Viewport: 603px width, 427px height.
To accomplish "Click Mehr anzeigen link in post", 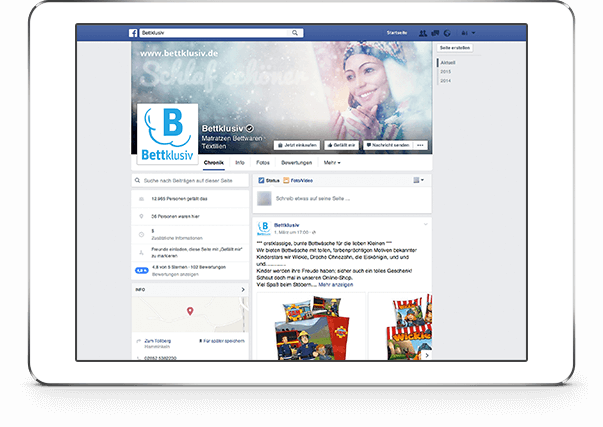I will pyautogui.click(x=336, y=285).
